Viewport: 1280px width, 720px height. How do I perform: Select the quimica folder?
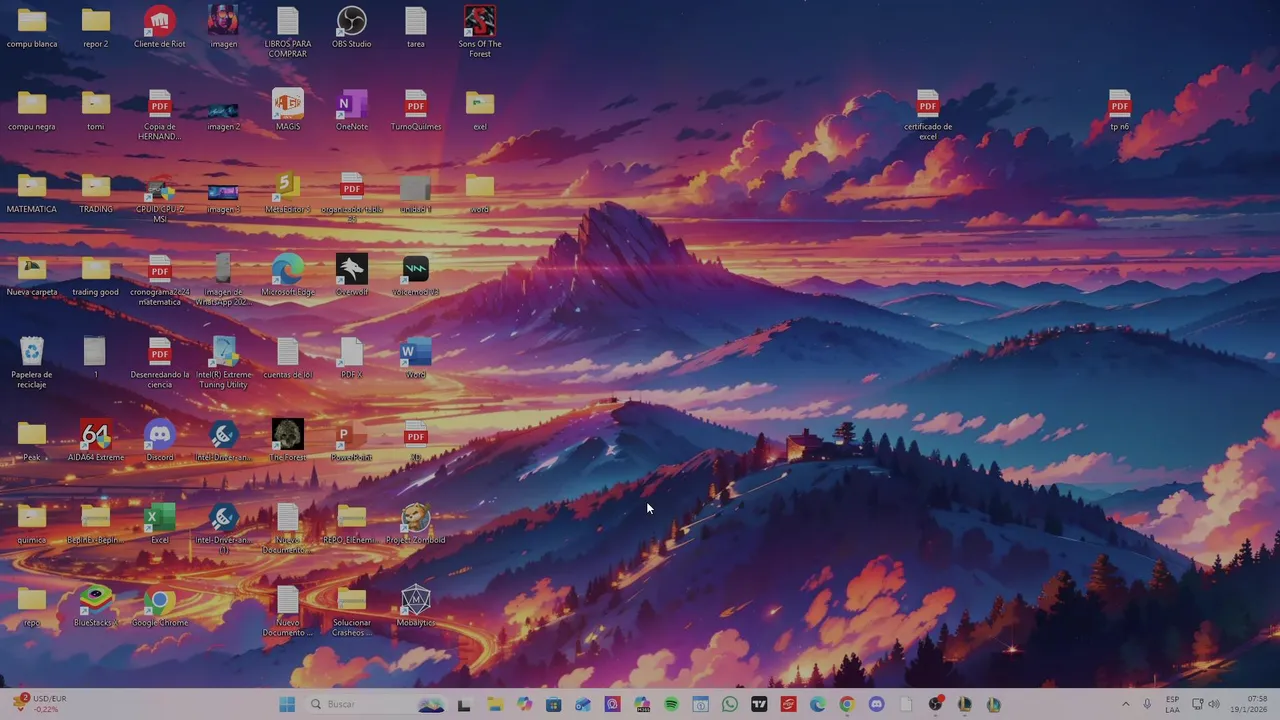(x=32, y=524)
